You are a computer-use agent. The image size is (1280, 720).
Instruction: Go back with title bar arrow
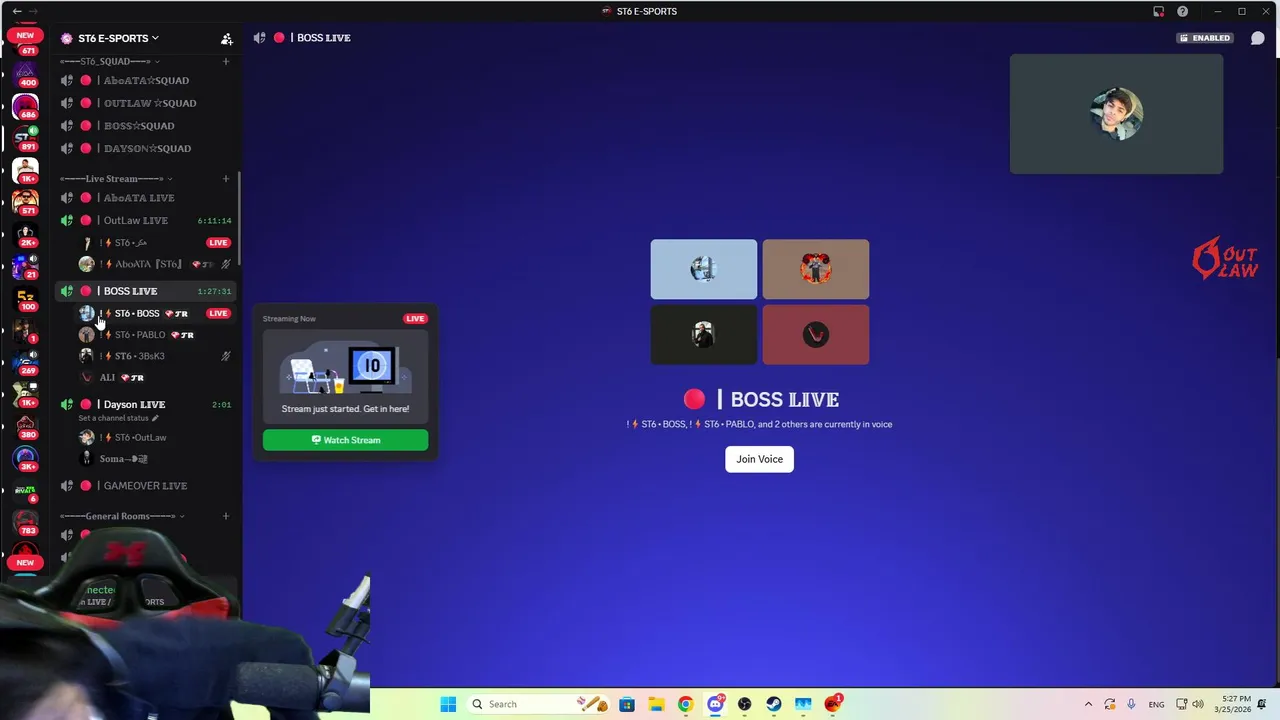pos(17,11)
